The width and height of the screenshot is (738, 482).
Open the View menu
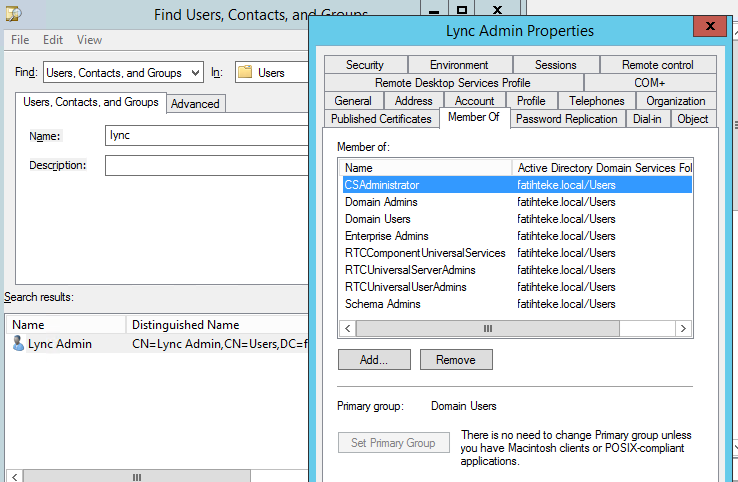click(89, 40)
